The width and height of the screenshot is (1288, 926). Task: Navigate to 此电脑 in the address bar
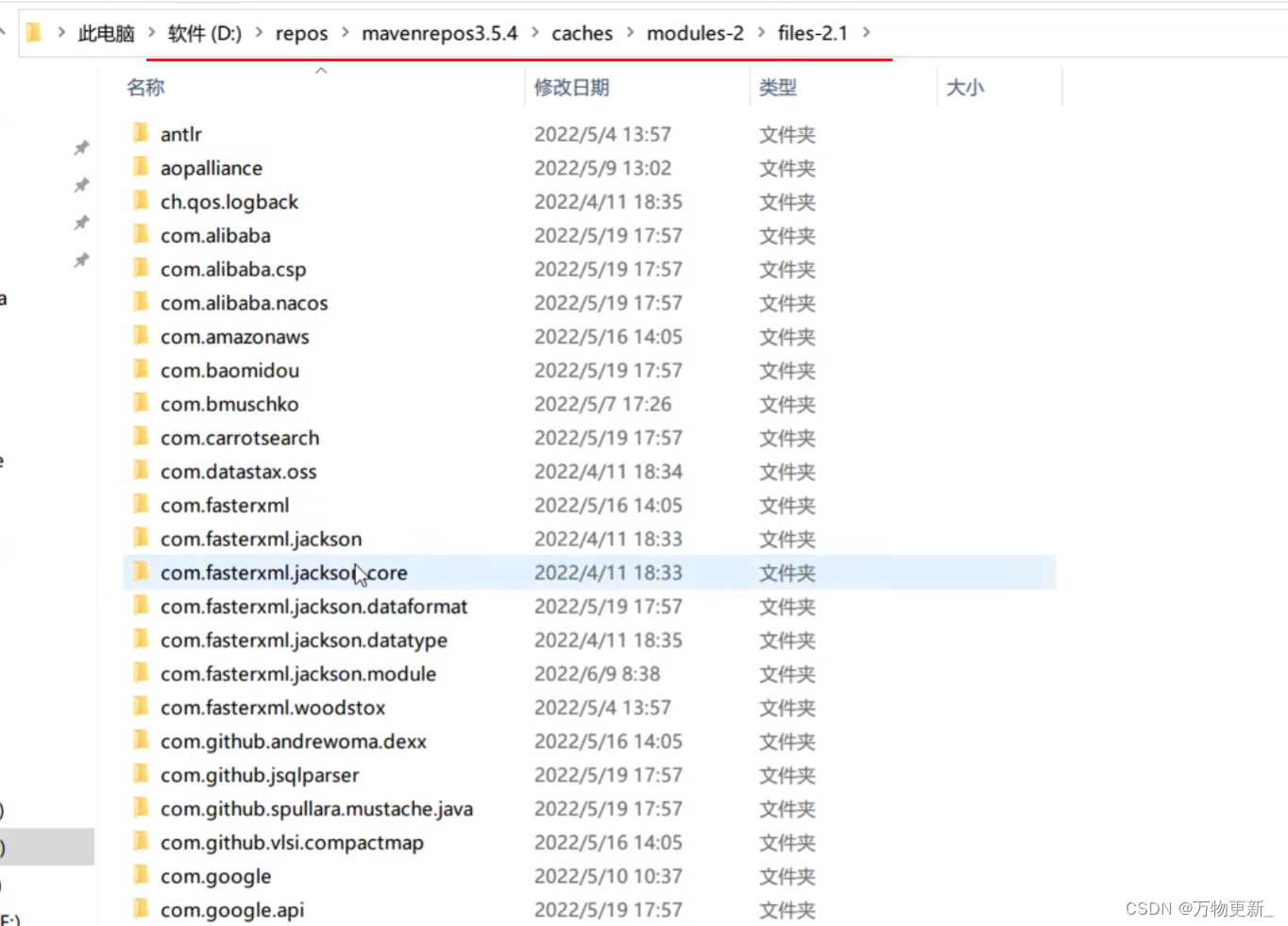(x=106, y=33)
